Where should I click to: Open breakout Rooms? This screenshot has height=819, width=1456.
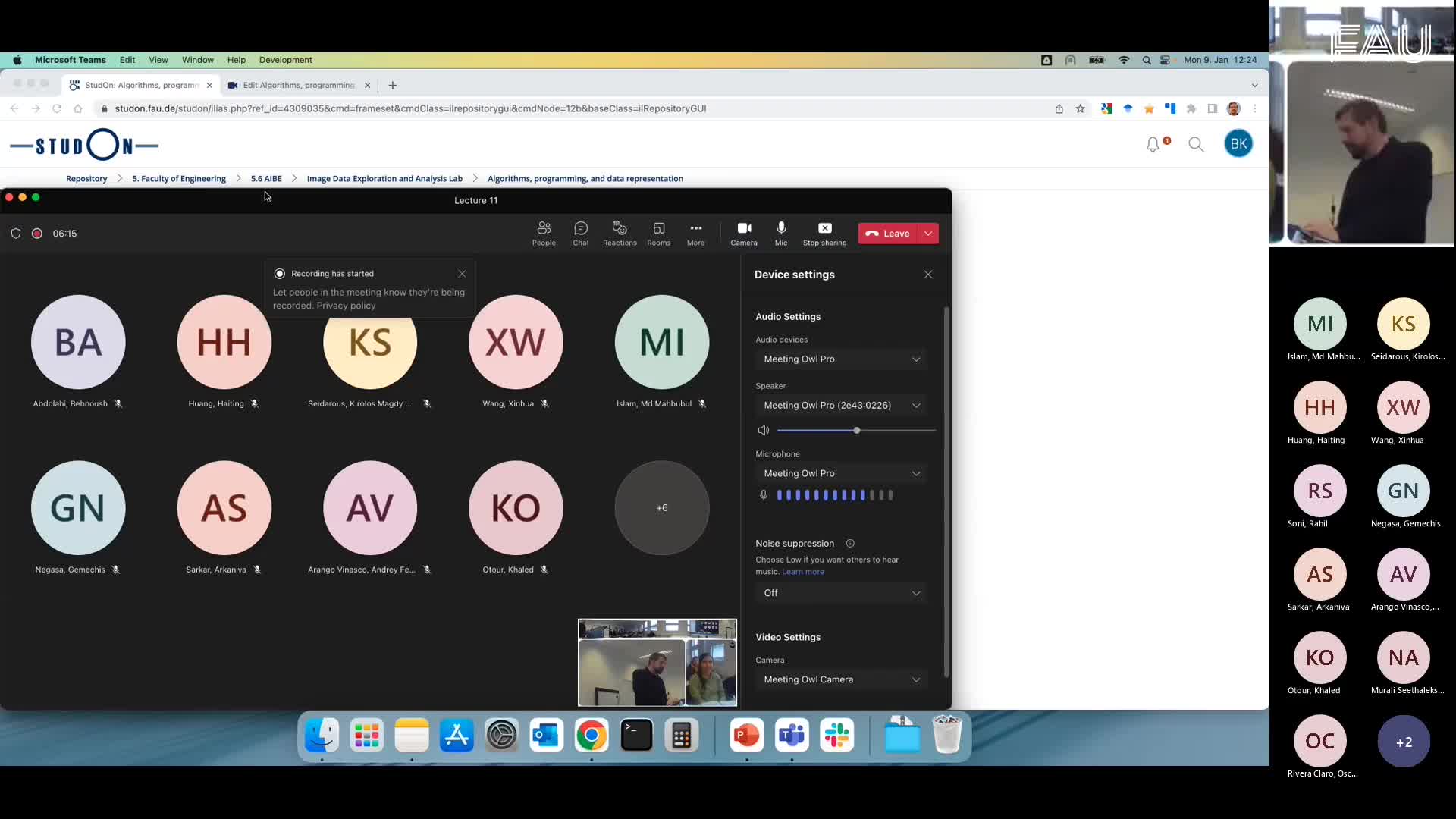(657, 233)
